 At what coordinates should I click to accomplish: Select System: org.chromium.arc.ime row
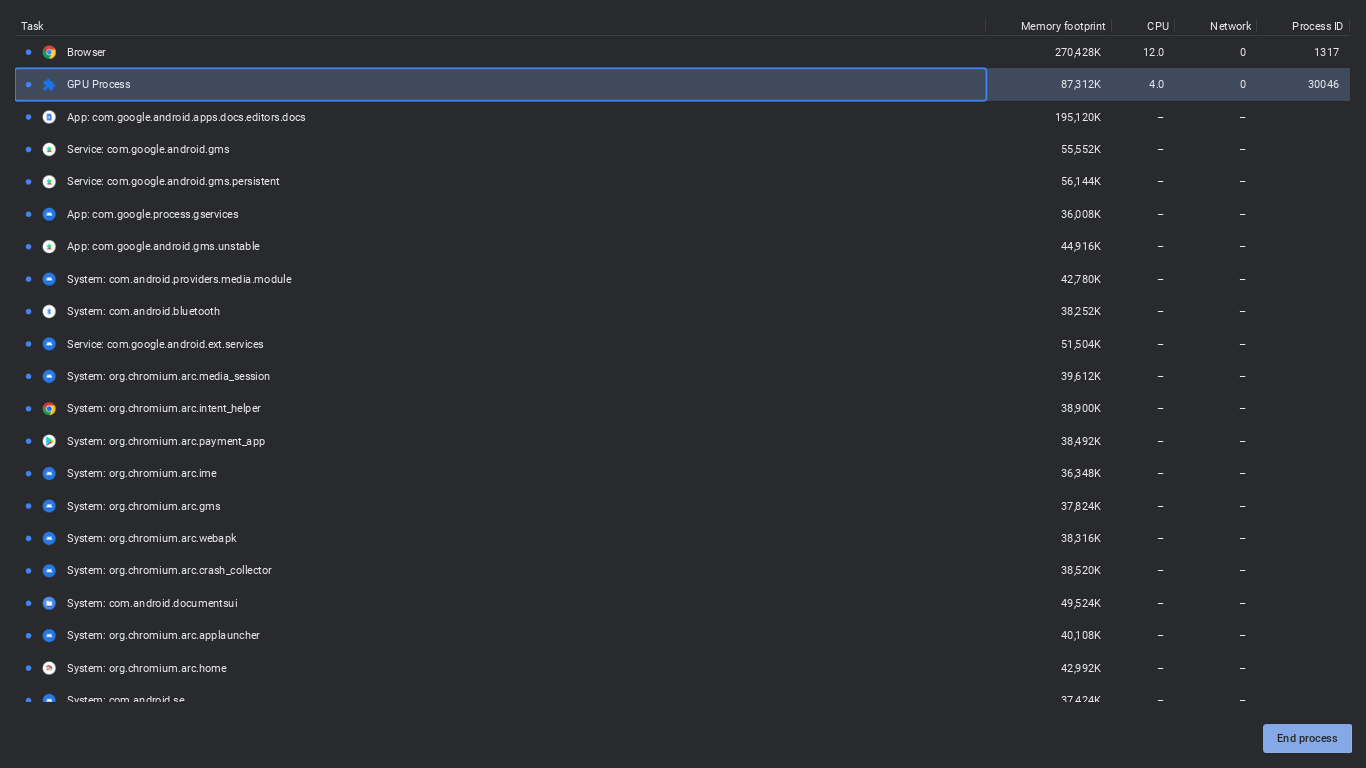(682, 473)
